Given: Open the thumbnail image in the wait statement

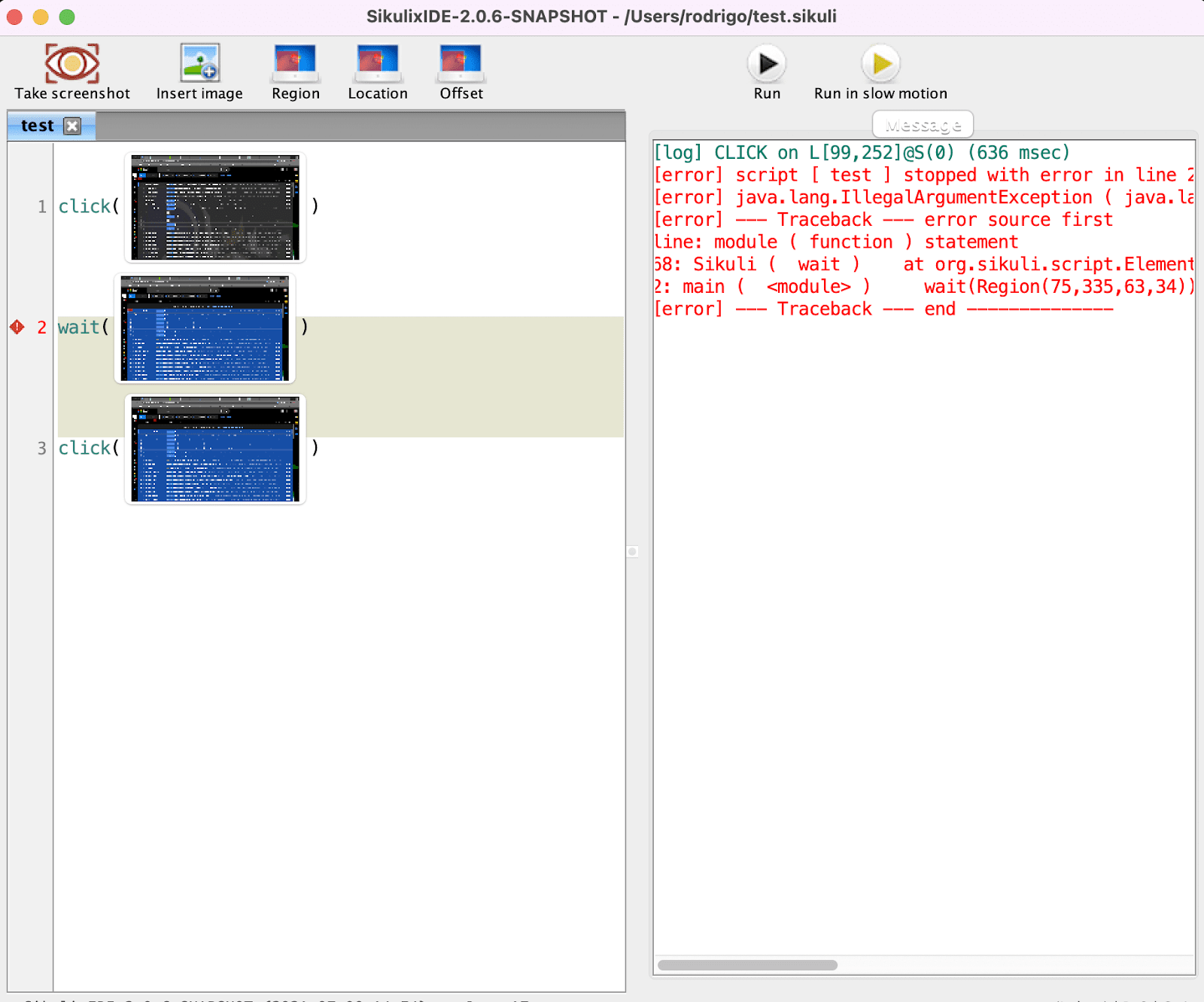Looking at the screenshot, I should point(205,328).
